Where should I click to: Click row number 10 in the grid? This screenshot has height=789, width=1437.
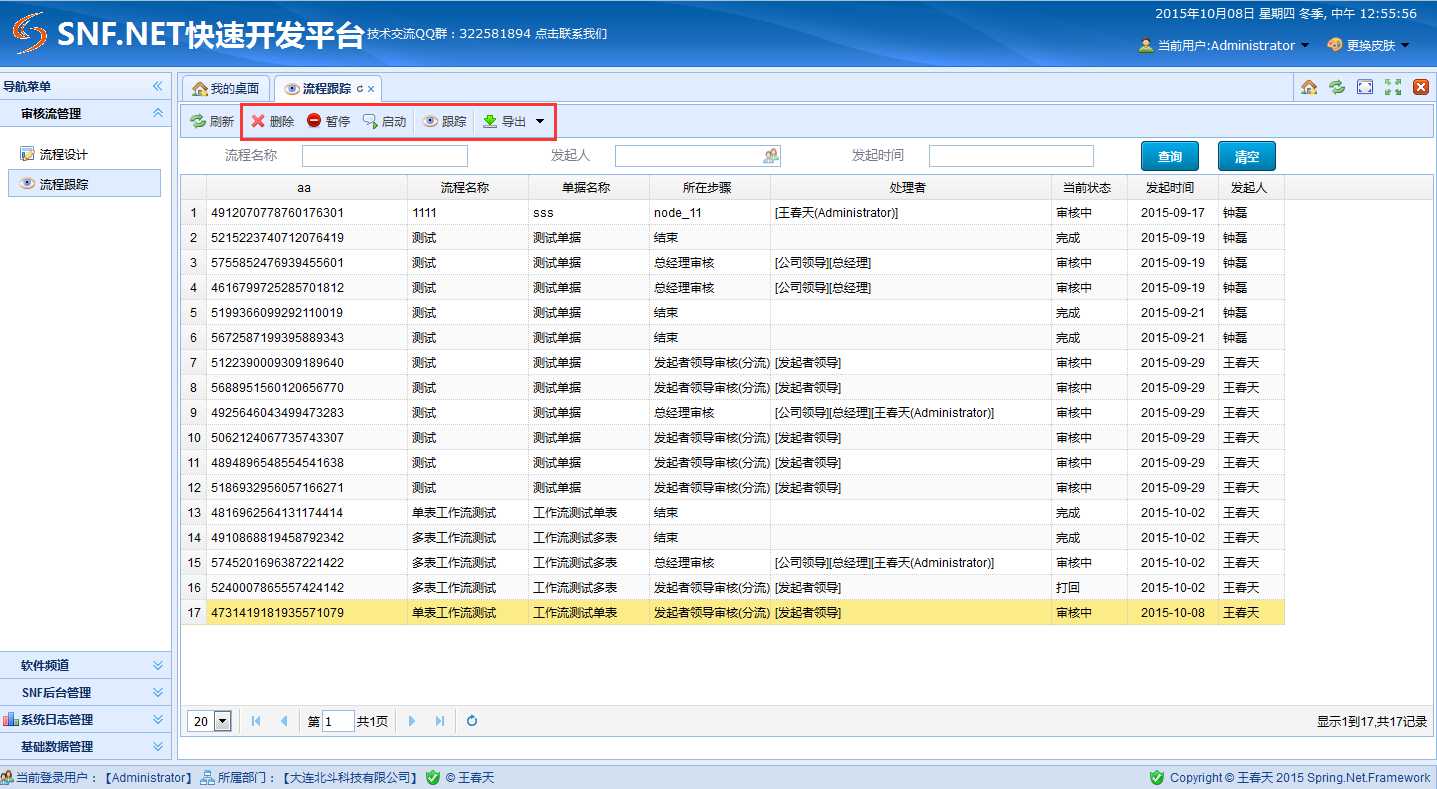pos(194,438)
